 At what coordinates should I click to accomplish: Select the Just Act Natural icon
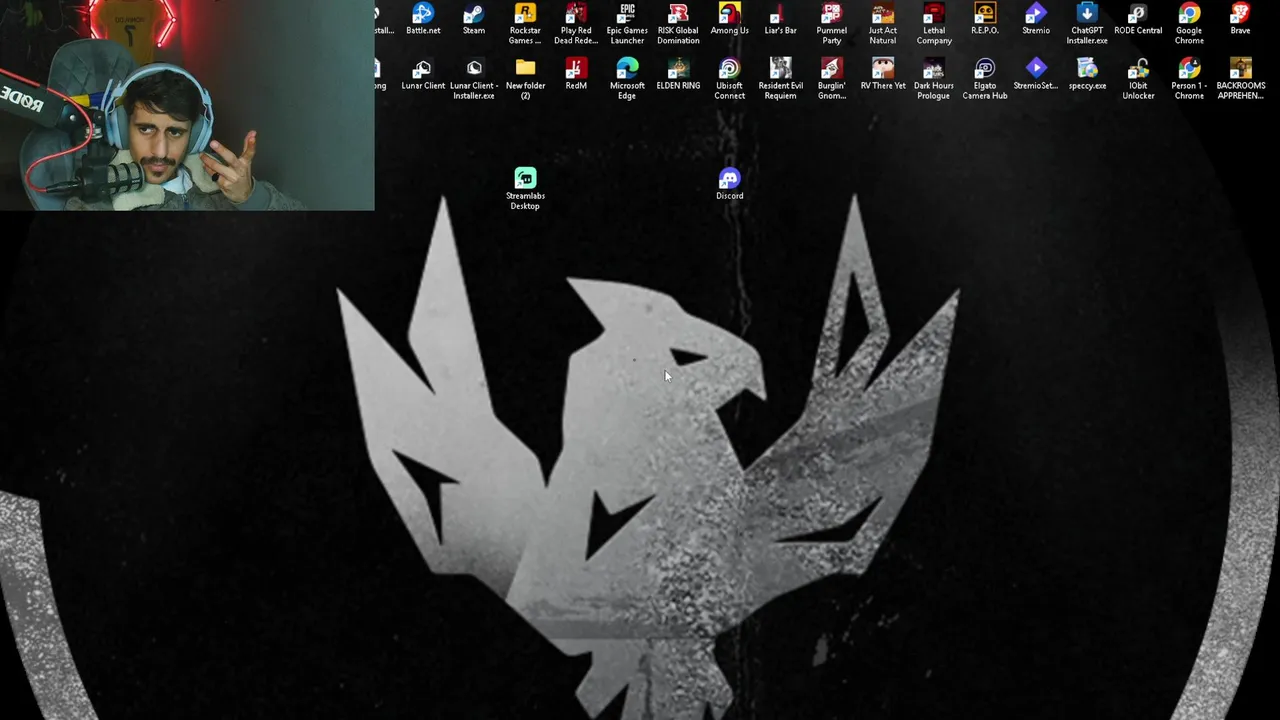tap(883, 24)
